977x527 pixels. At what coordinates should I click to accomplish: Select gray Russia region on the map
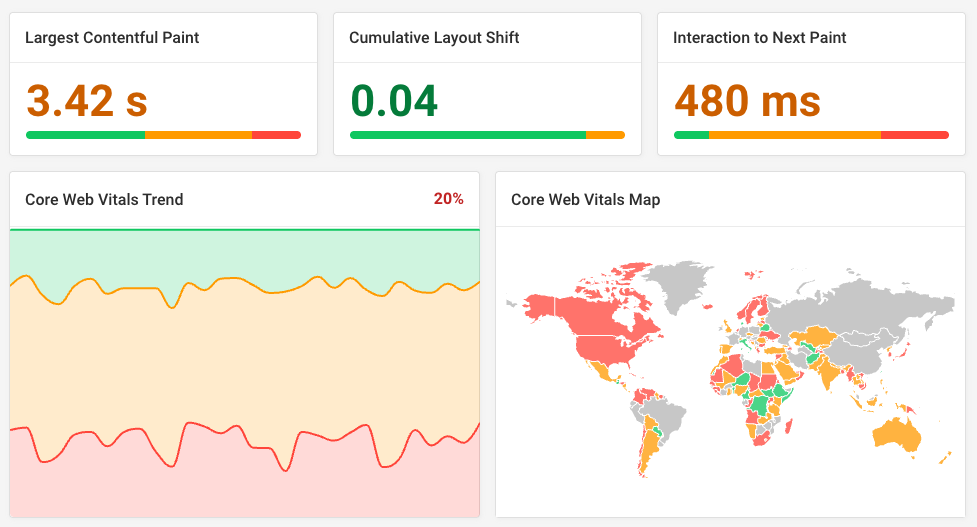coord(840,300)
